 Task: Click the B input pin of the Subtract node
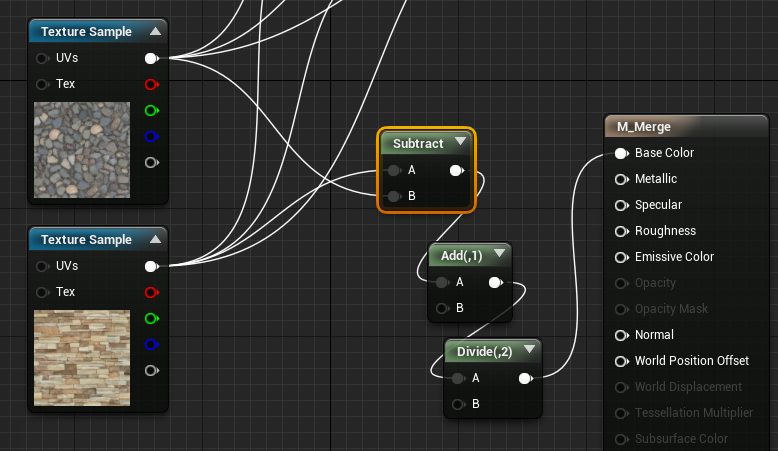[394, 196]
